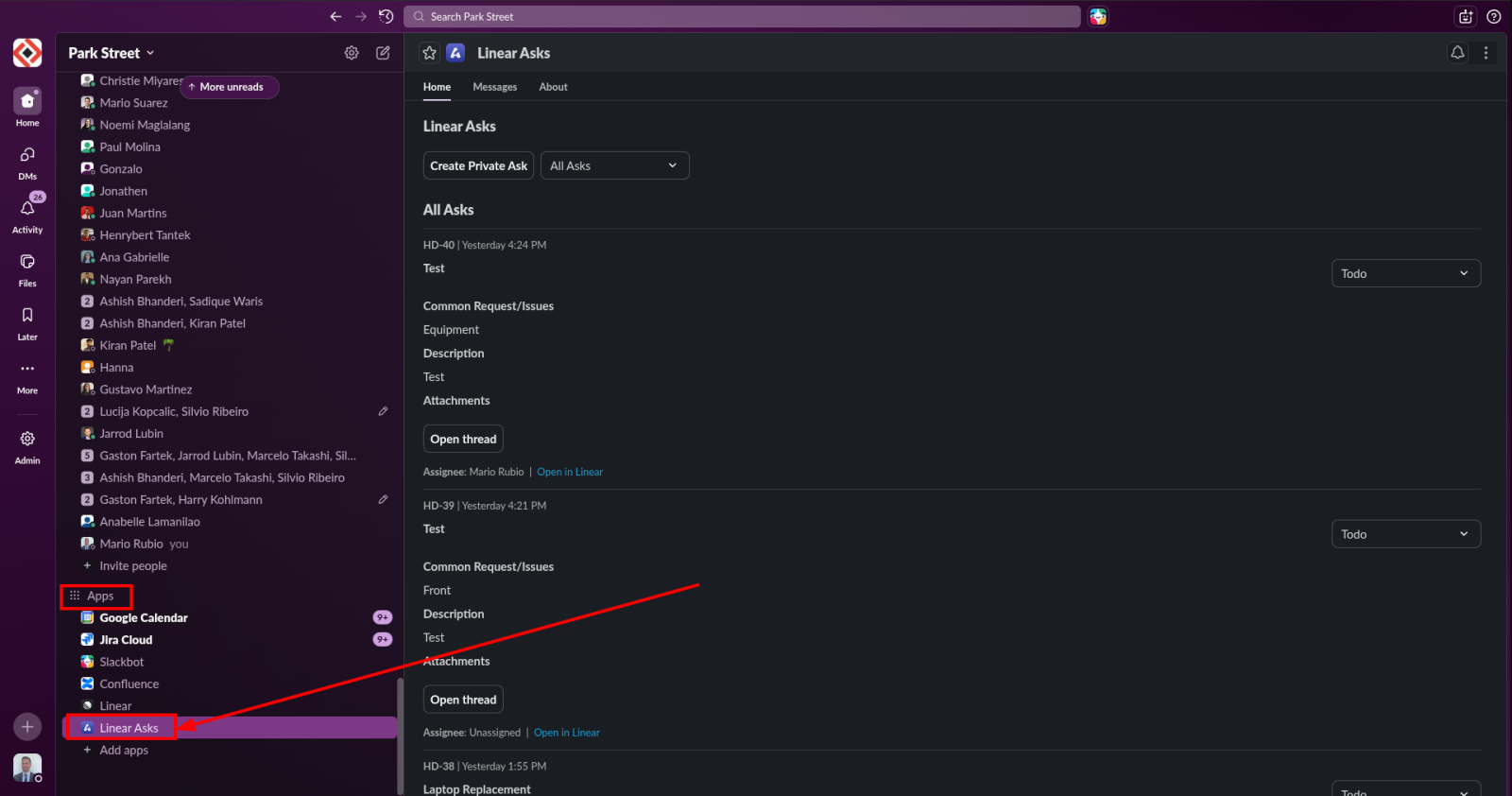Open the Todo status dropdown for HD-39
Image resolution: width=1512 pixels, height=796 pixels.
[x=1405, y=534]
